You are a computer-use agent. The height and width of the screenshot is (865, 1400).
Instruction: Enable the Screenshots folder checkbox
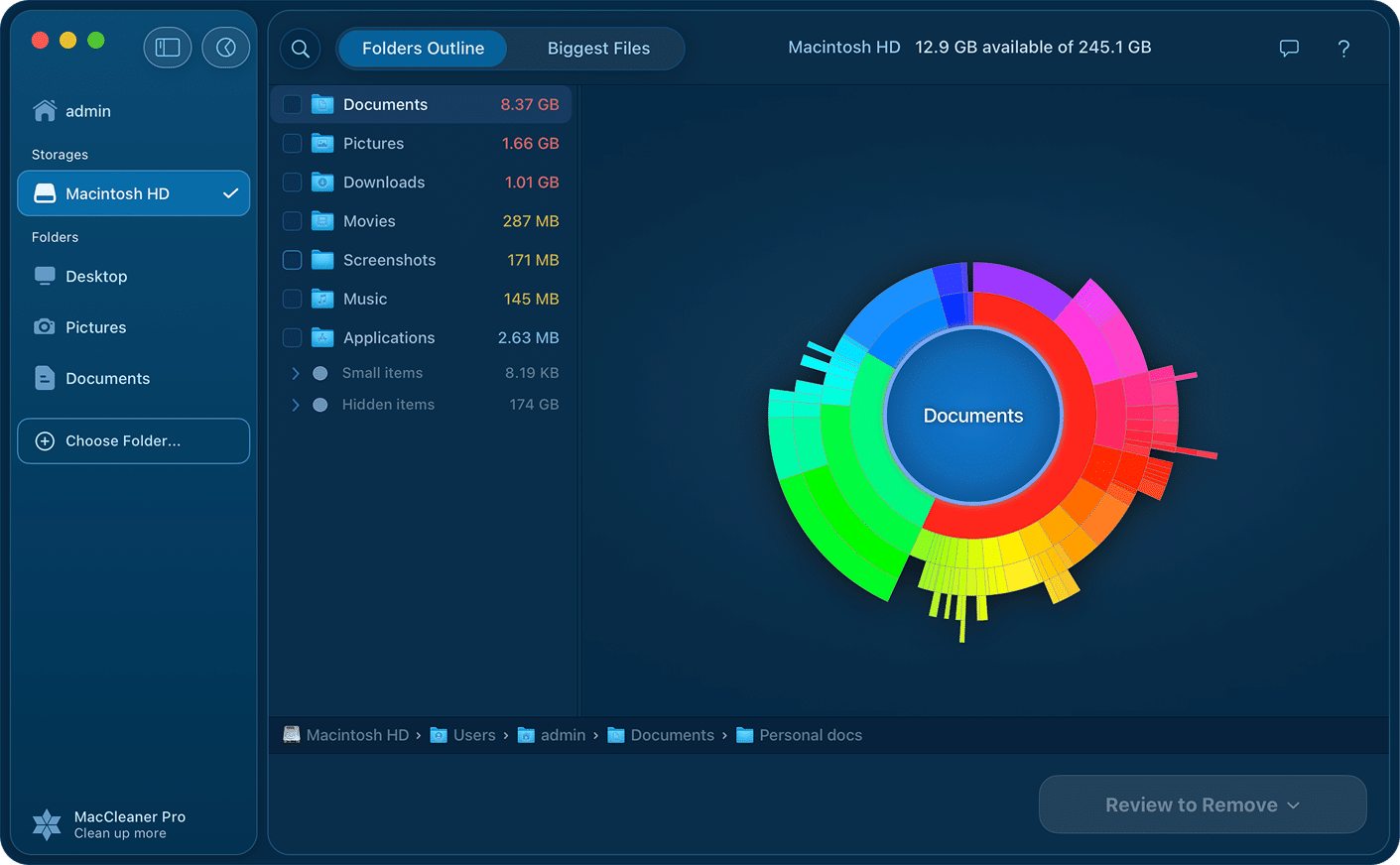click(x=293, y=260)
